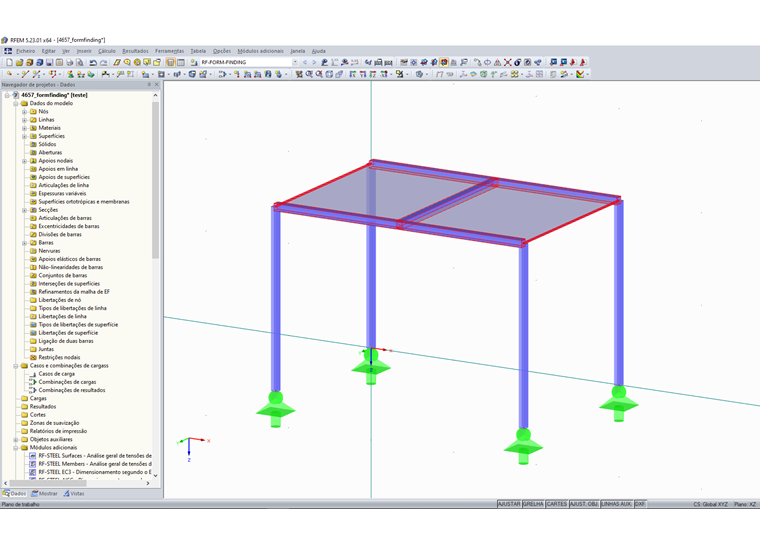
Task: Open a file with folder icon
Action: tap(19, 62)
